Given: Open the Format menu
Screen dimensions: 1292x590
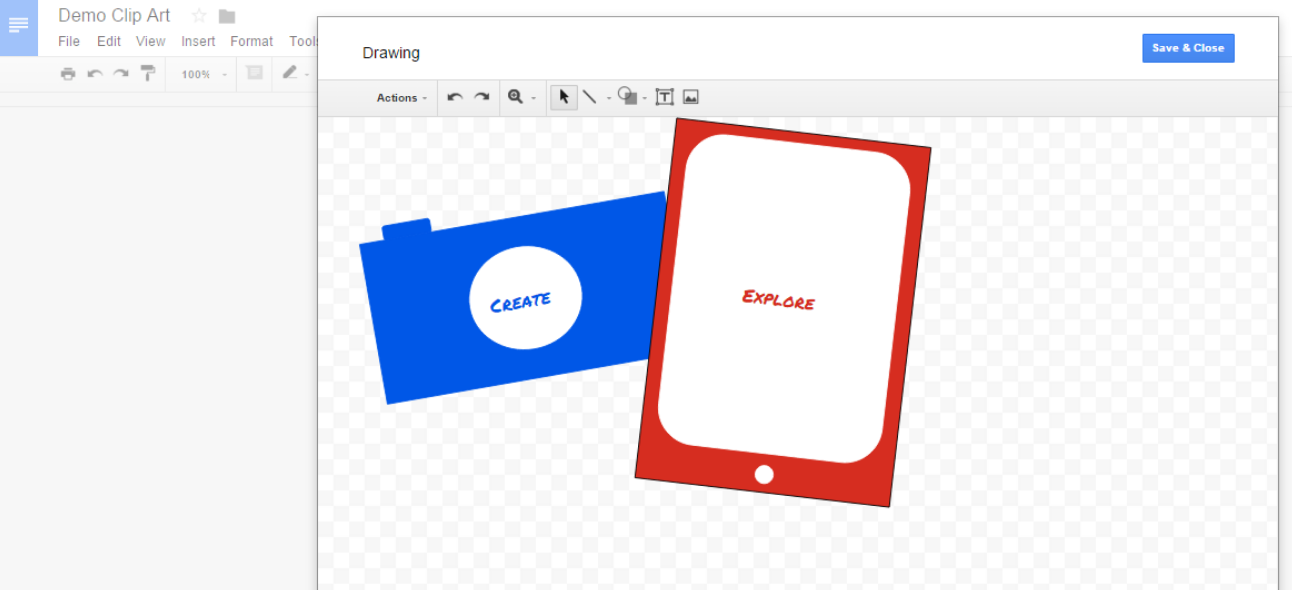Looking at the screenshot, I should [251, 41].
